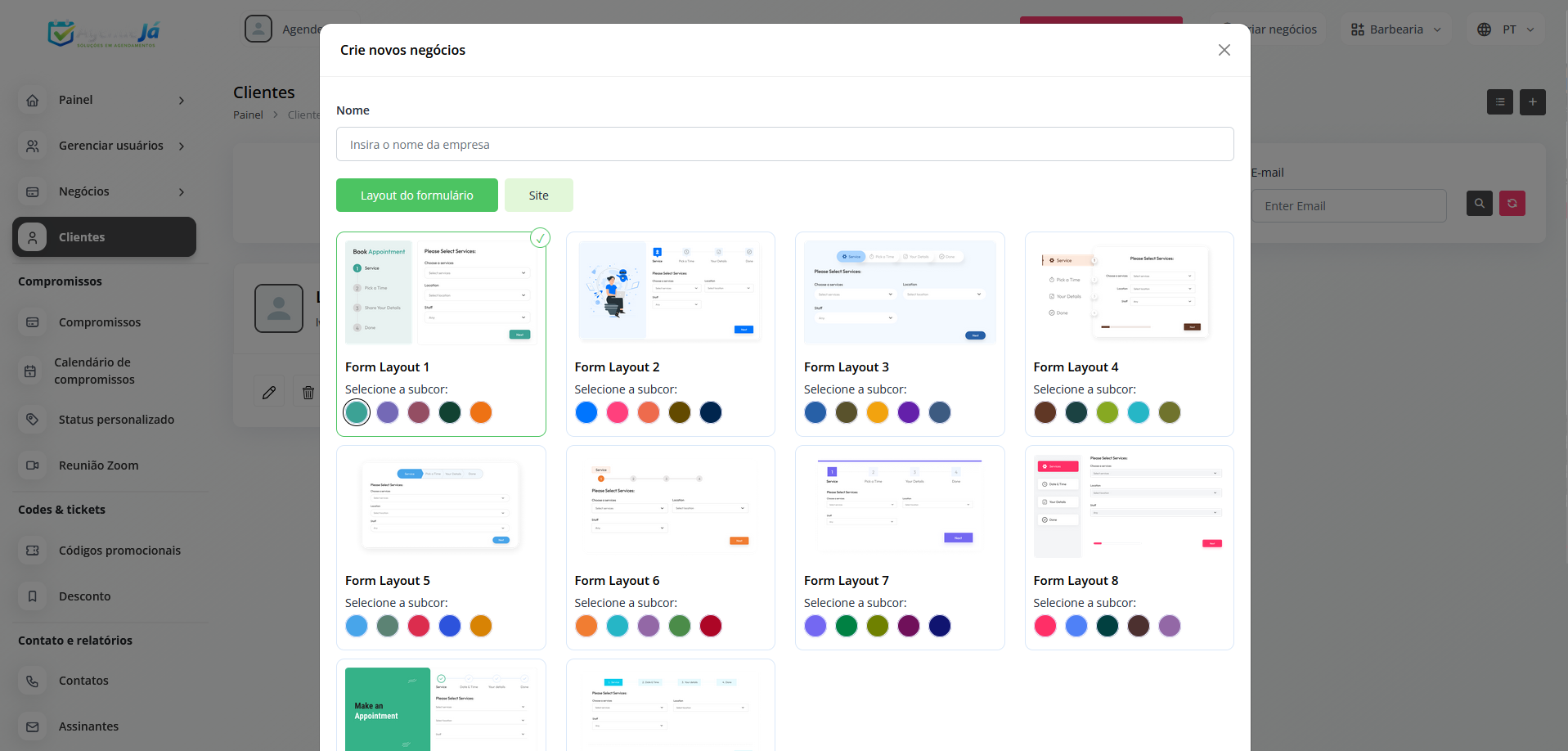The image size is (1568, 751).
Task: Click the Nome company name input field
Action: pyautogui.click(x=785, y=144)
